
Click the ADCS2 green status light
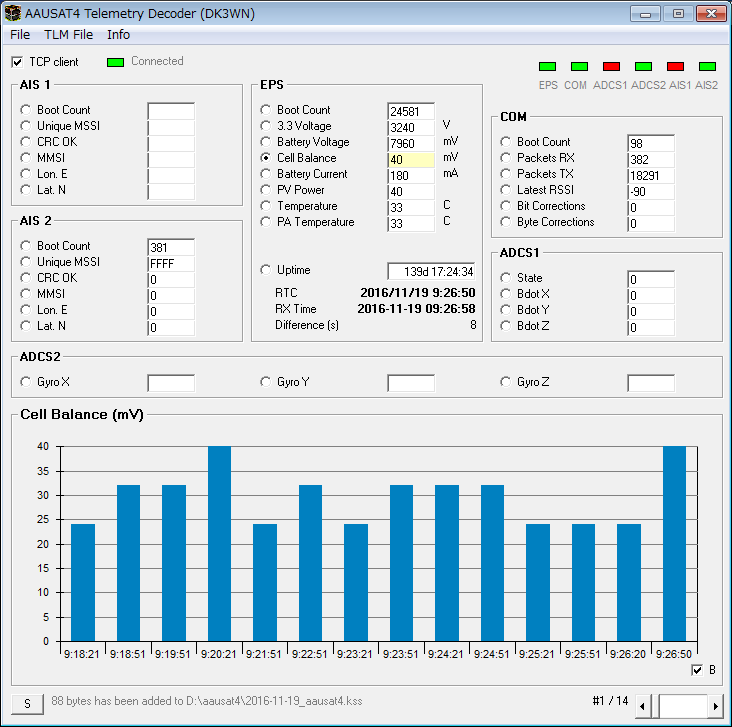coord(643,66)
